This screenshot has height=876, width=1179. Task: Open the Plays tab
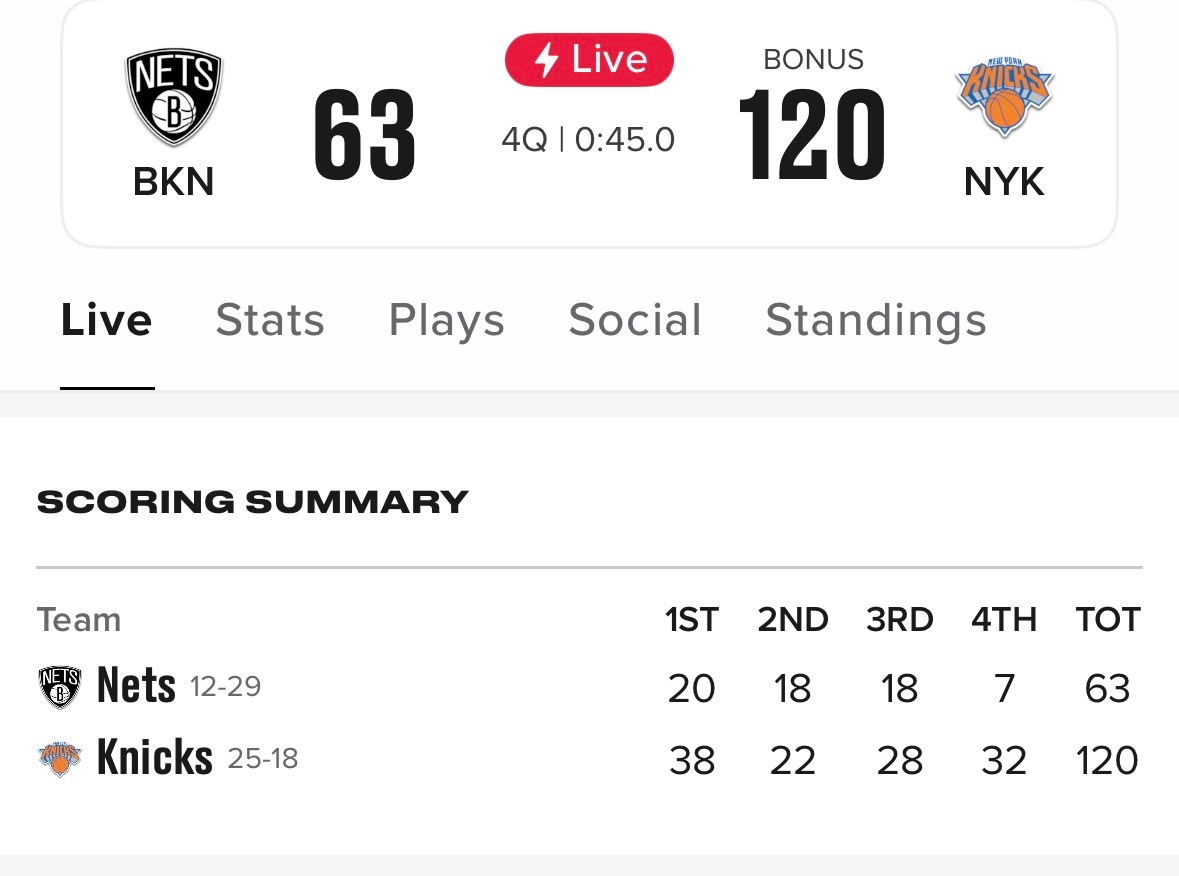tap(446, 320)
